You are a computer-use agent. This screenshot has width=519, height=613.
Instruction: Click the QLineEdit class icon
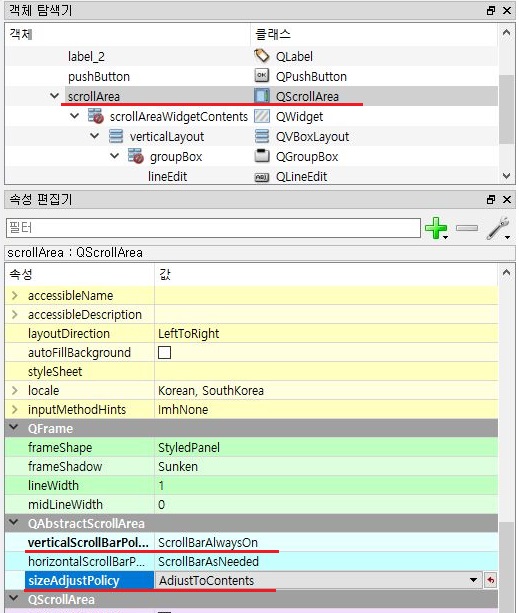tap(261, 177)
